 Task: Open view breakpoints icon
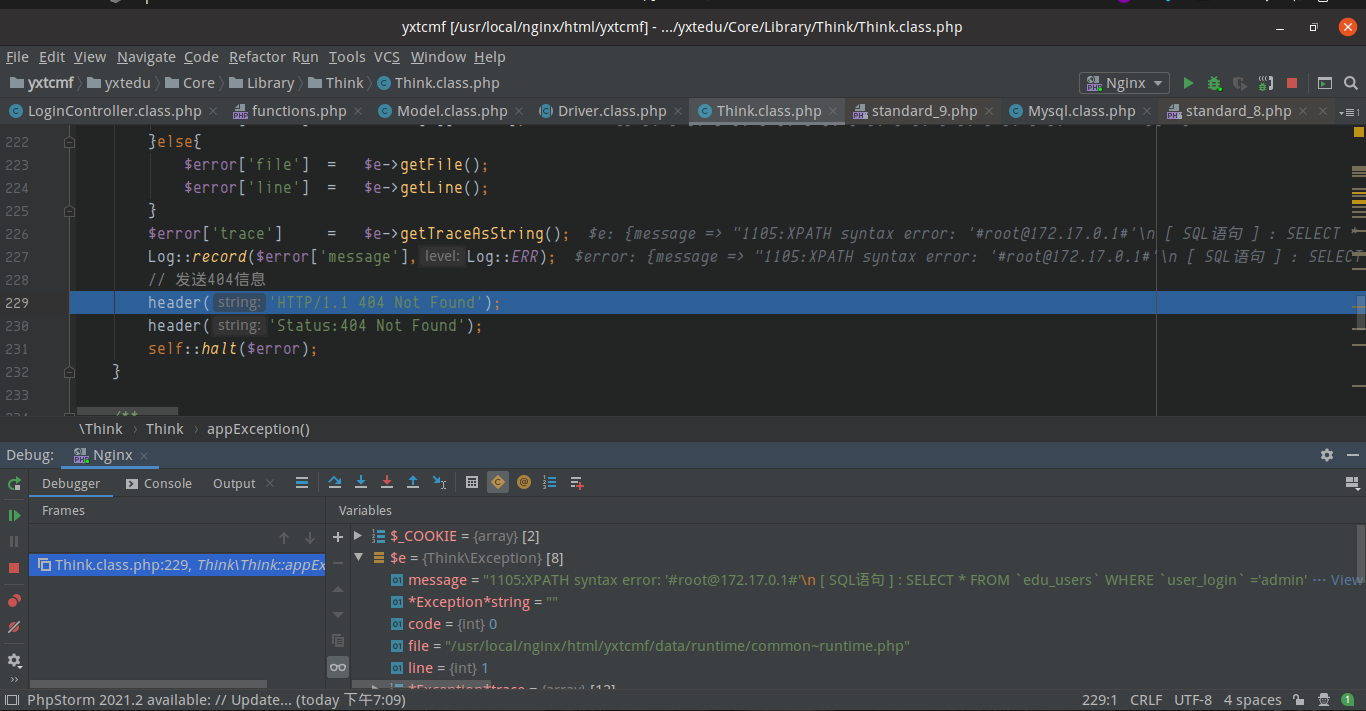(x=14, y=601)
